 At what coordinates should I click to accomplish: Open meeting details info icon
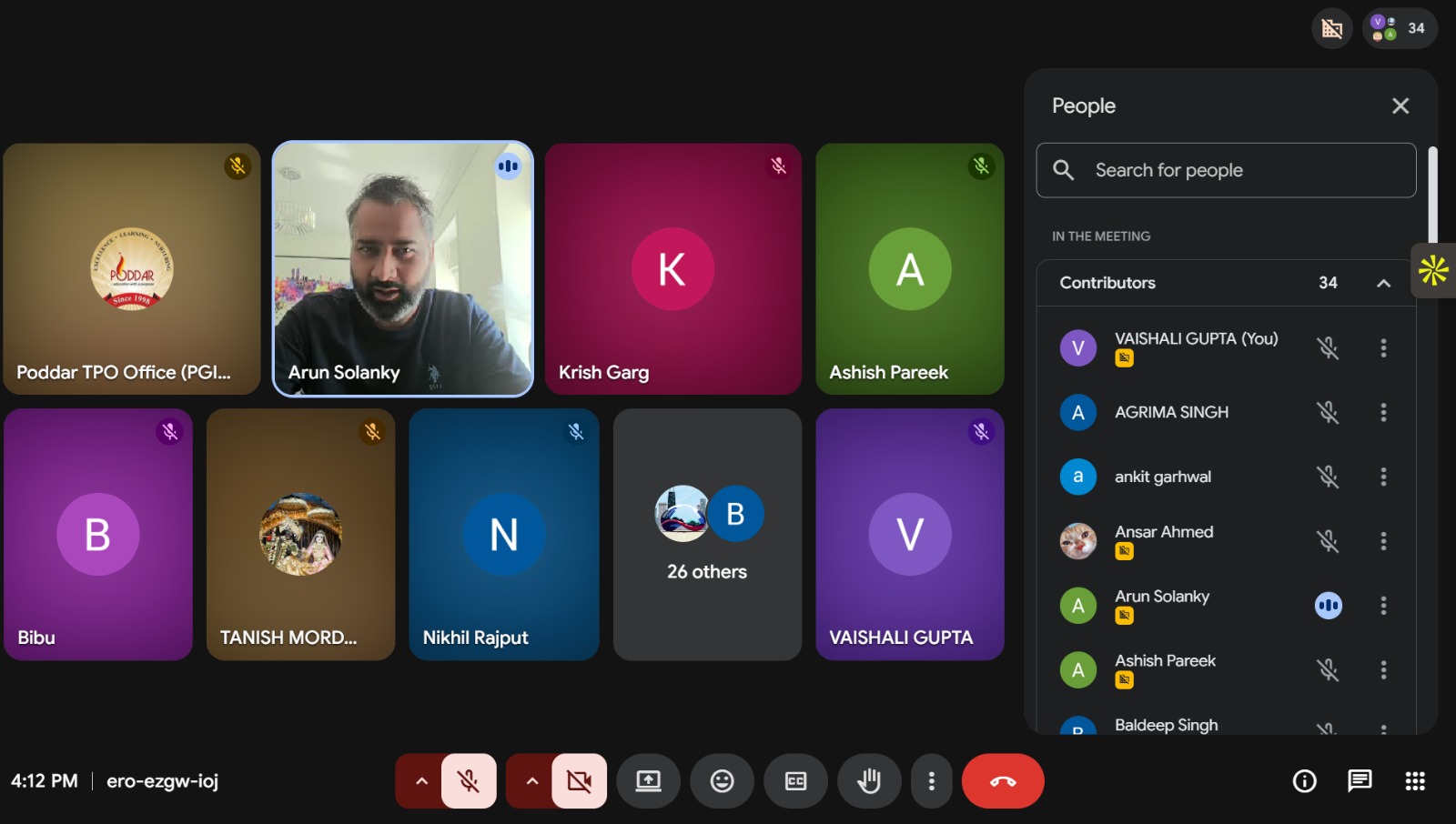1304,781
